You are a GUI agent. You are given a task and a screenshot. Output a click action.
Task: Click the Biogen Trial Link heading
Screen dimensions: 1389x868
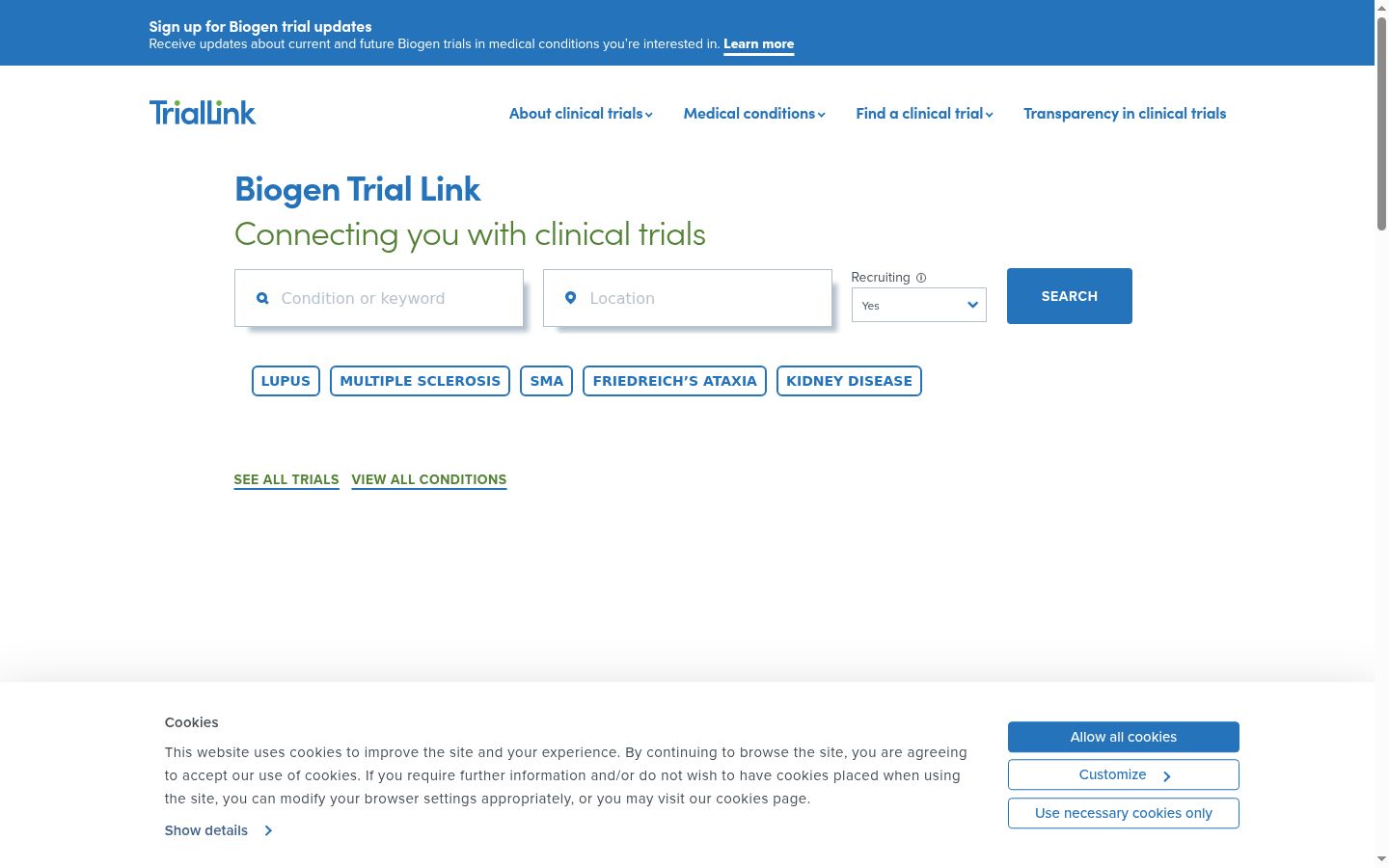[358, 189]
